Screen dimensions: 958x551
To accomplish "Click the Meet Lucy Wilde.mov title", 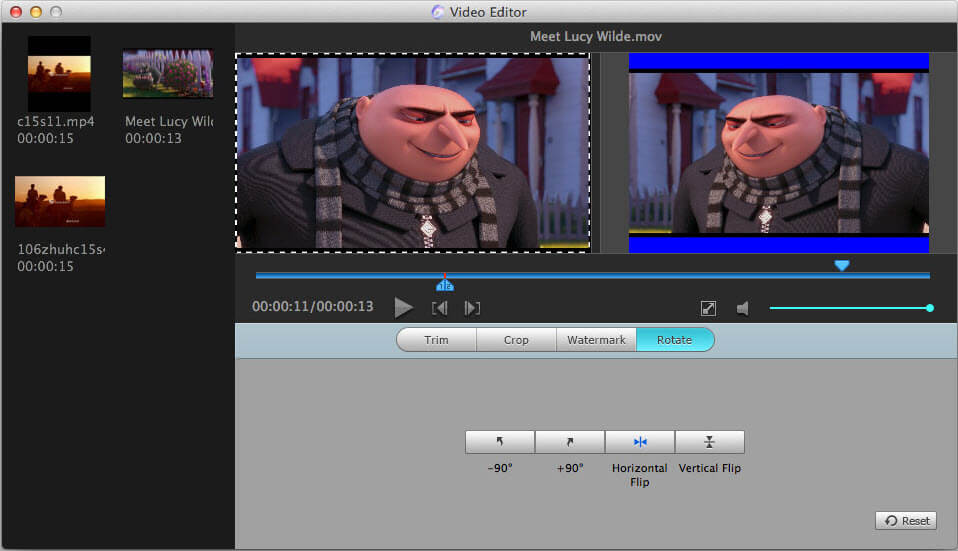I will [x=596, y=37].
